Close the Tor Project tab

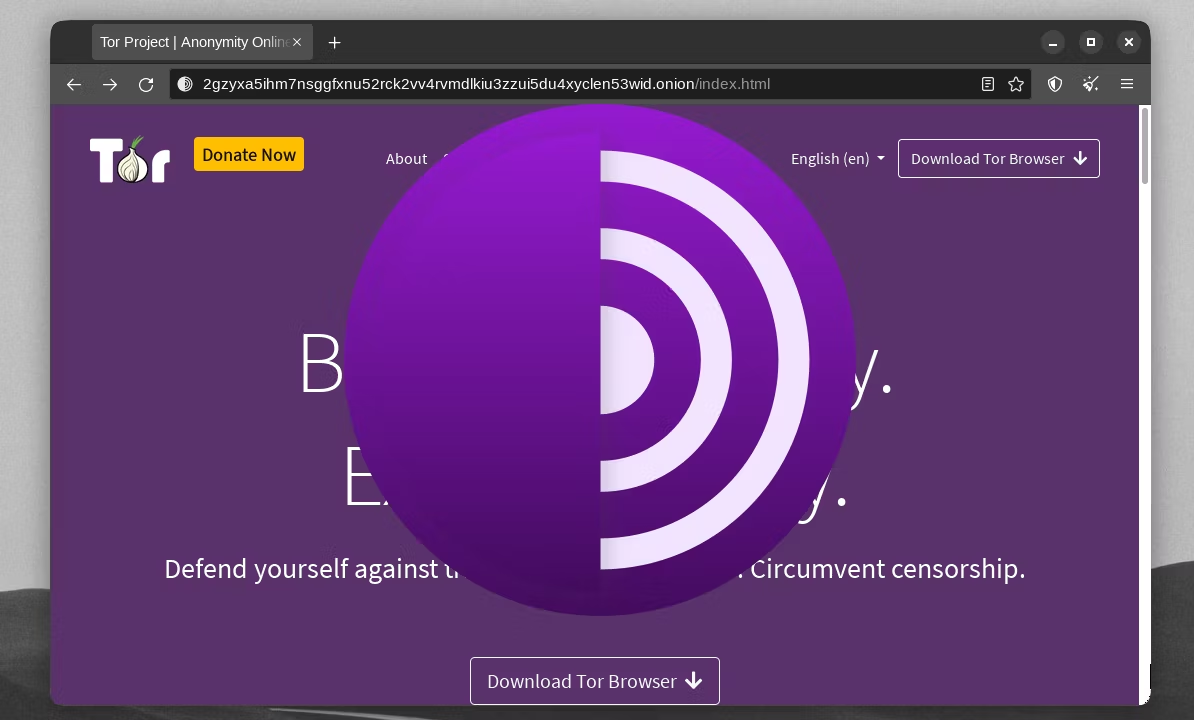tap(297, 42)
